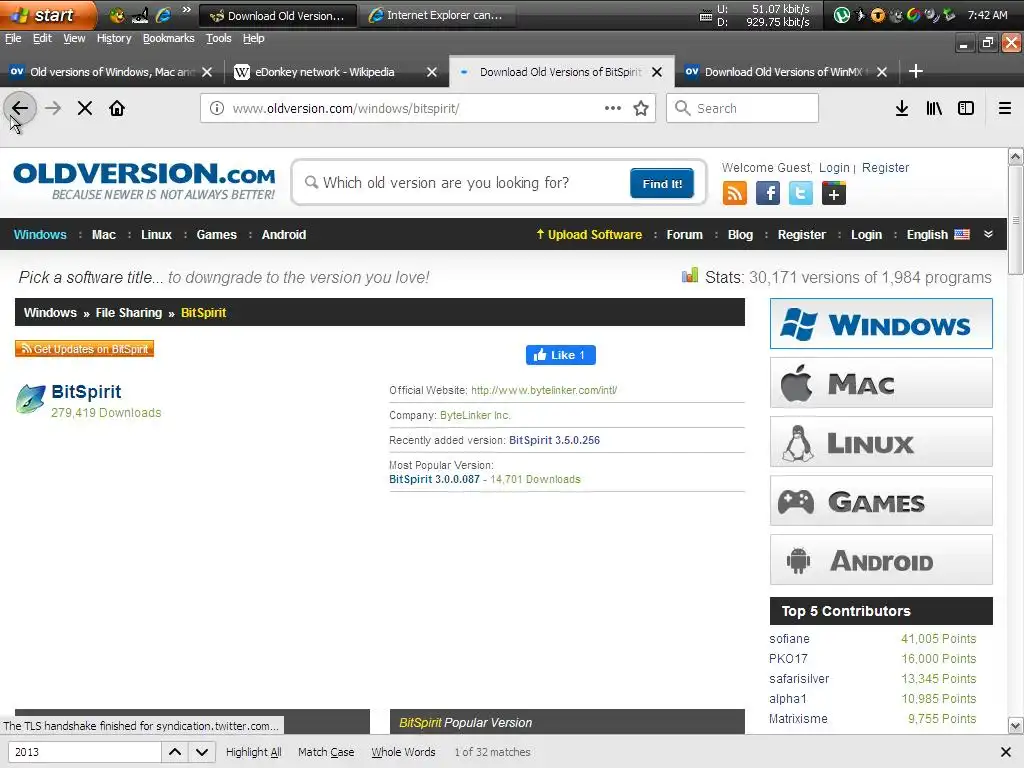Visit the OldVersion Facebook icon
1024x768 pixels.
coord(768,193)
